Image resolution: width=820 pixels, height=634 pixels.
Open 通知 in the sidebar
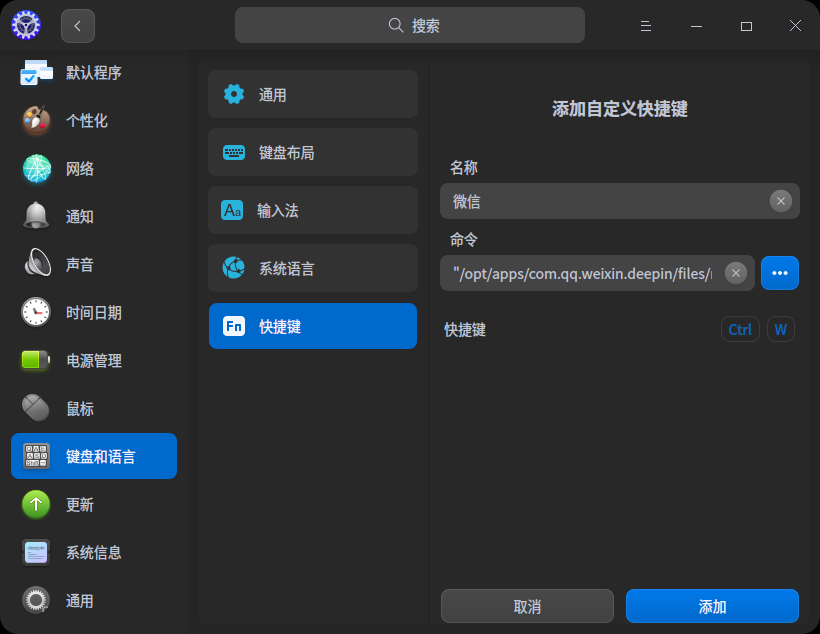coord(79,217)
